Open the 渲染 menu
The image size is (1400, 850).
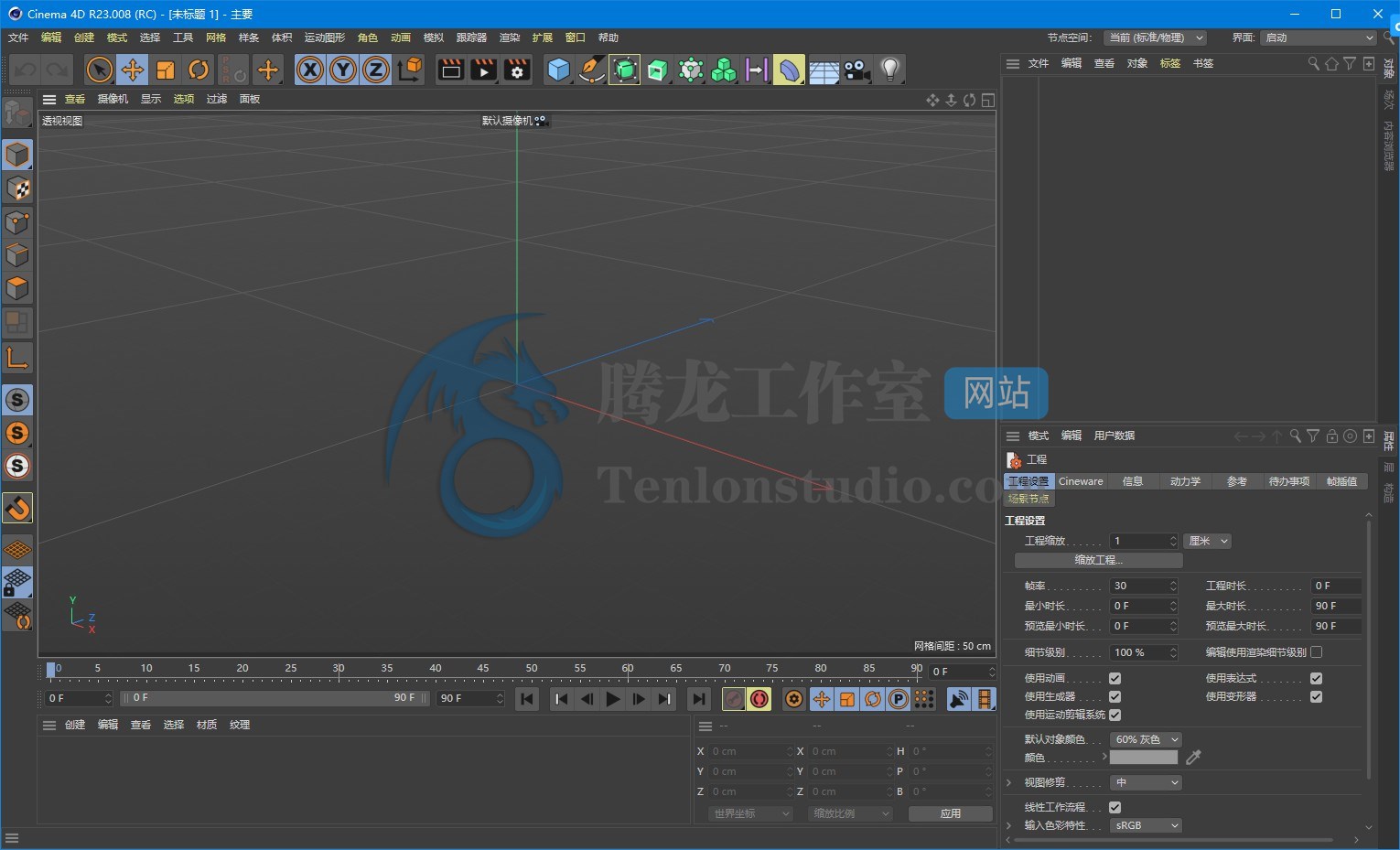point(510,38)
